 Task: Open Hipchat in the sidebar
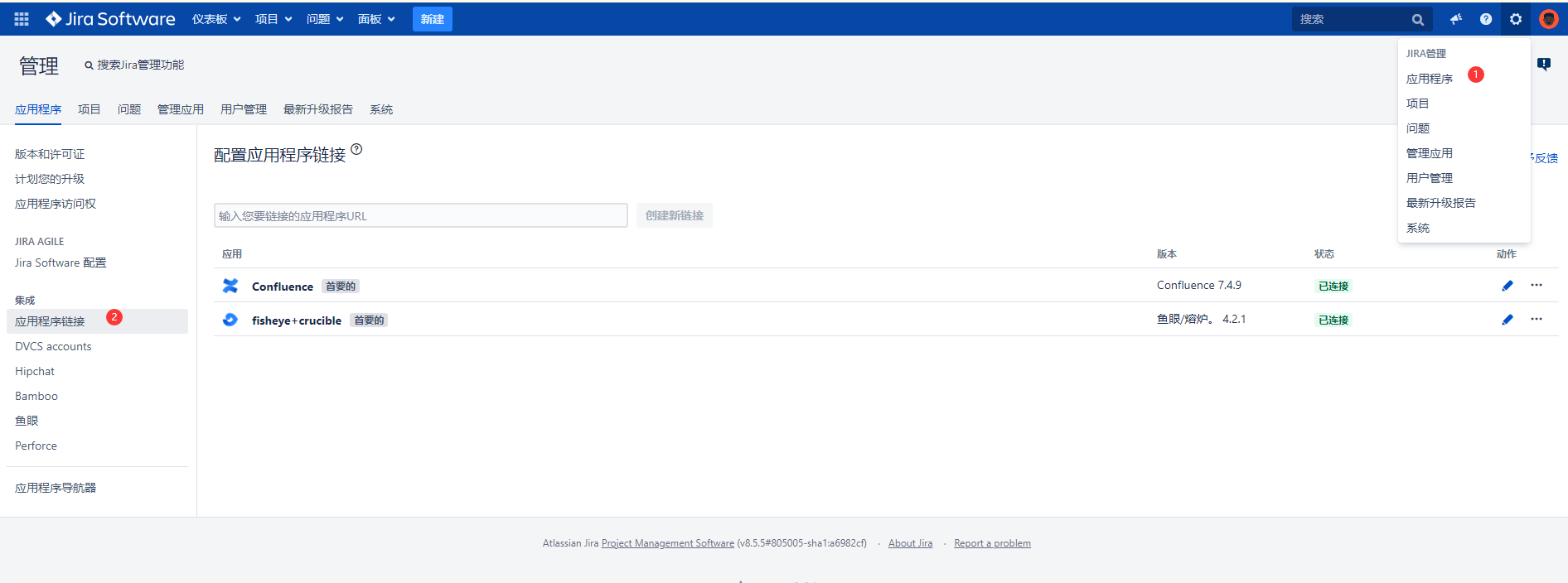(35, 371)
